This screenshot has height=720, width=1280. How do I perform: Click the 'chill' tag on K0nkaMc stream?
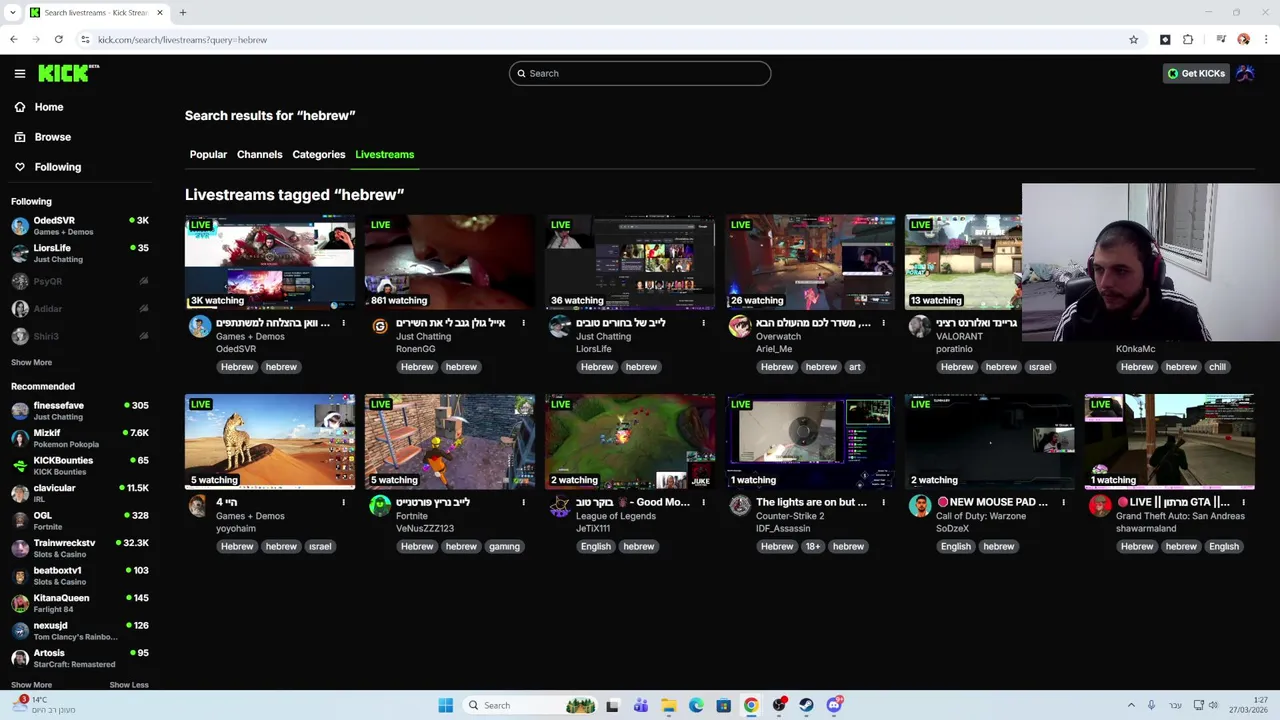pos(1217,367)
